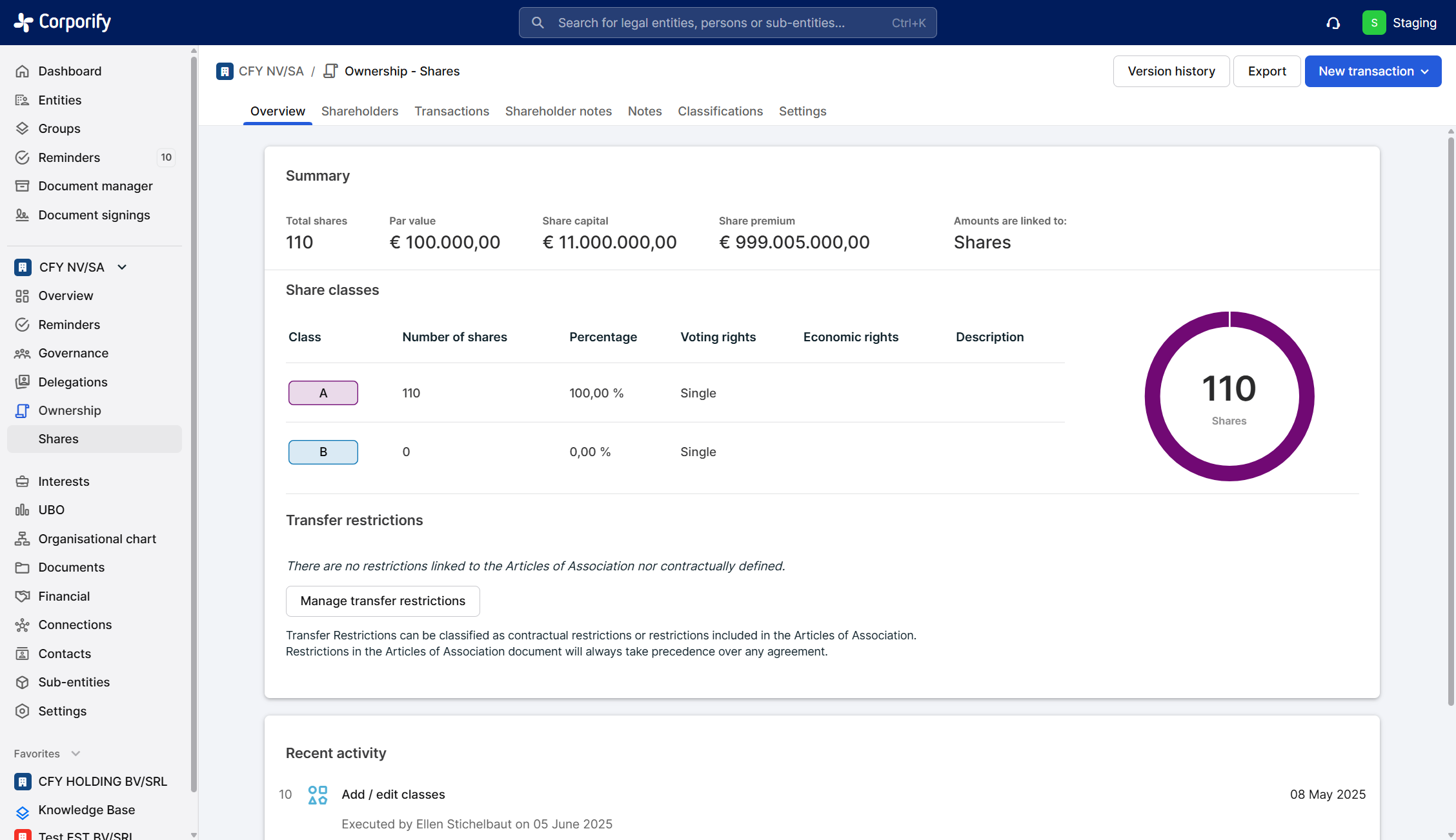Open the UBO chart icon
The height and width of the screenshot is (840, 1456).
coord(23,510)
